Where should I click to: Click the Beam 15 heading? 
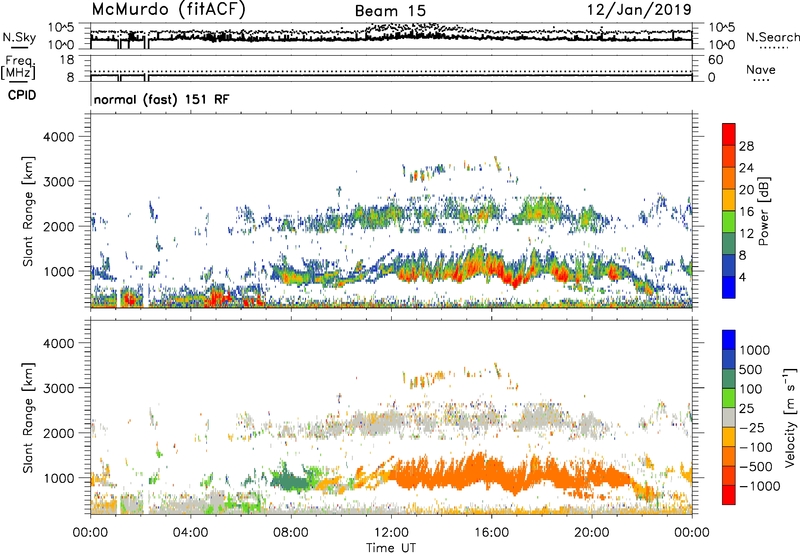coord(390,11)
